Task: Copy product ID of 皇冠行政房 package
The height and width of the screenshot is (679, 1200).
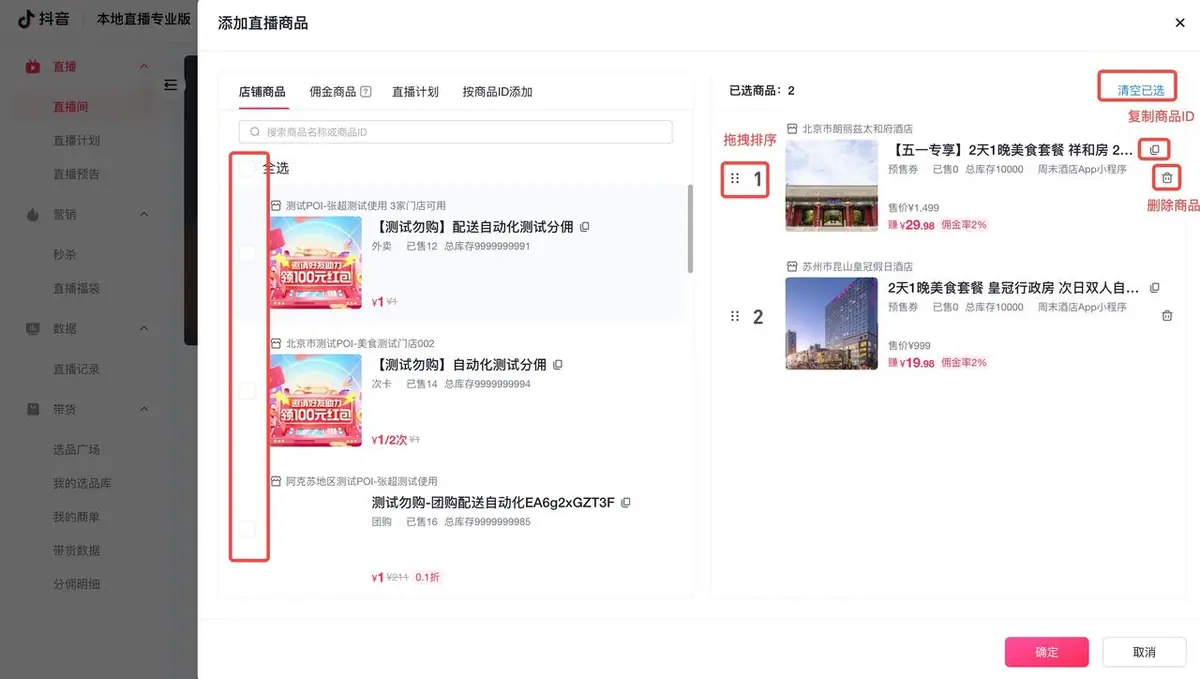Action: 1155,288
